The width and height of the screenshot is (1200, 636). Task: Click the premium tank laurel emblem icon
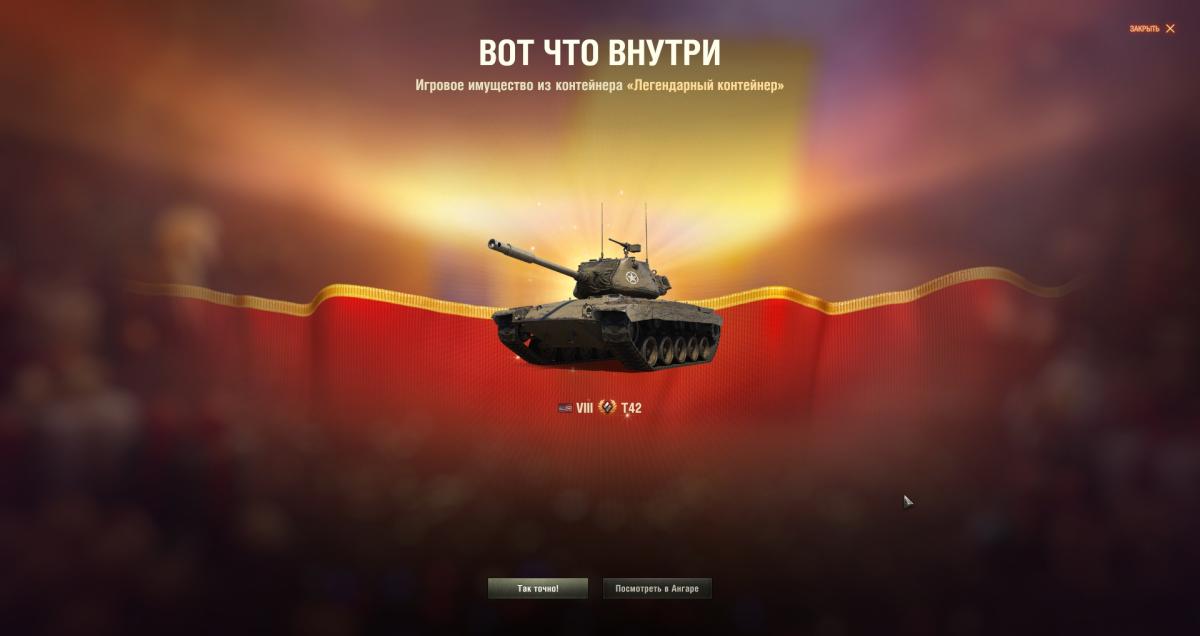[607, 408]
